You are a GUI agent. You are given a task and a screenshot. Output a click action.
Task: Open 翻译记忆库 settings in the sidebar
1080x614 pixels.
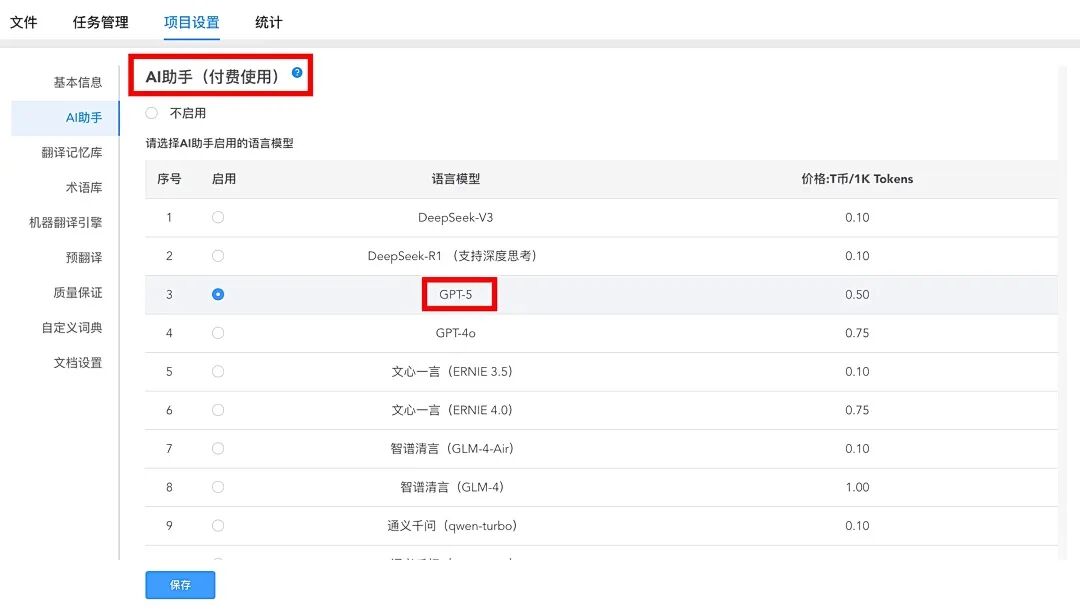point(72,152)
